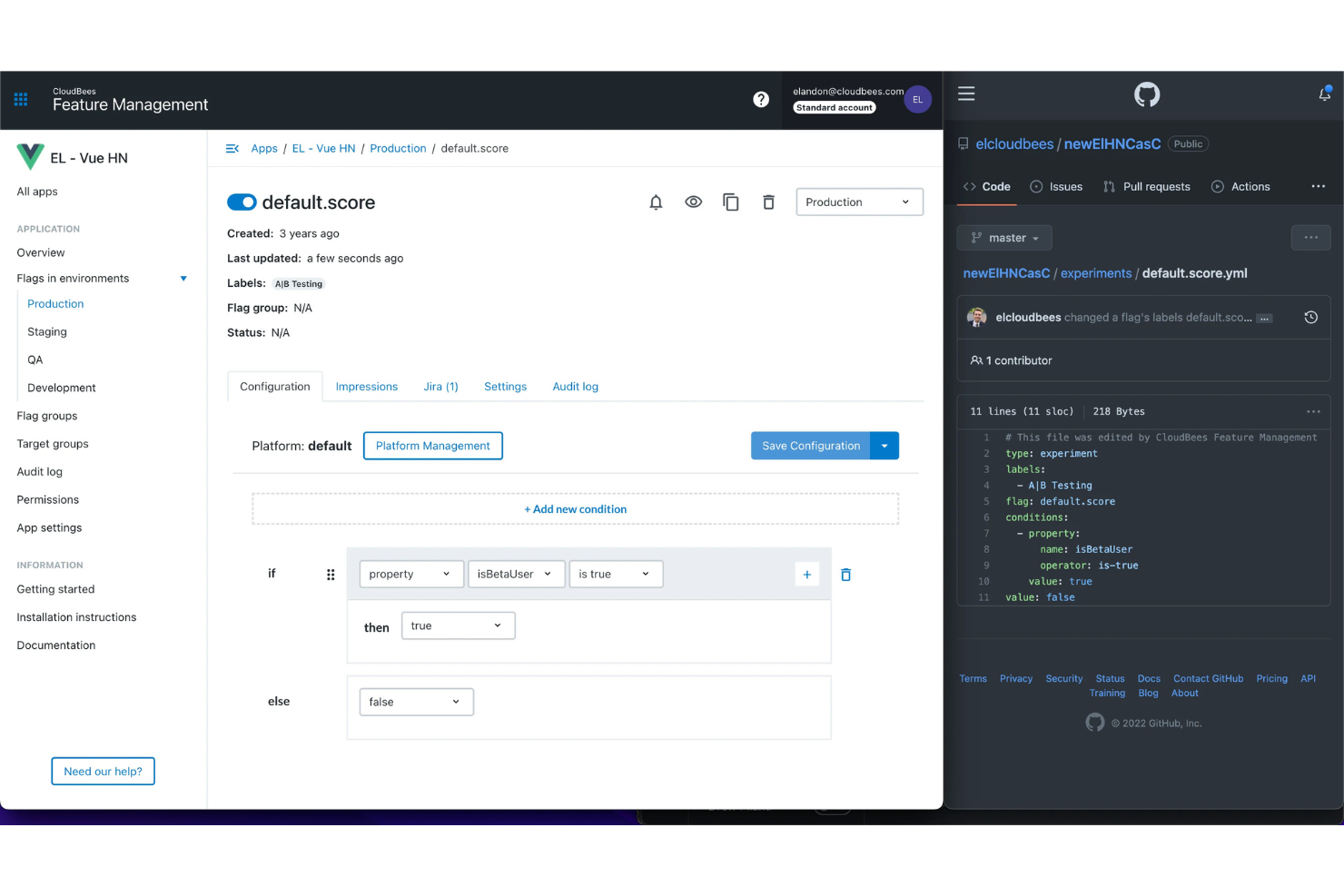1344x896 pixels.
Task: Delete the if condition using trash icon
Action: click(845, 574)
